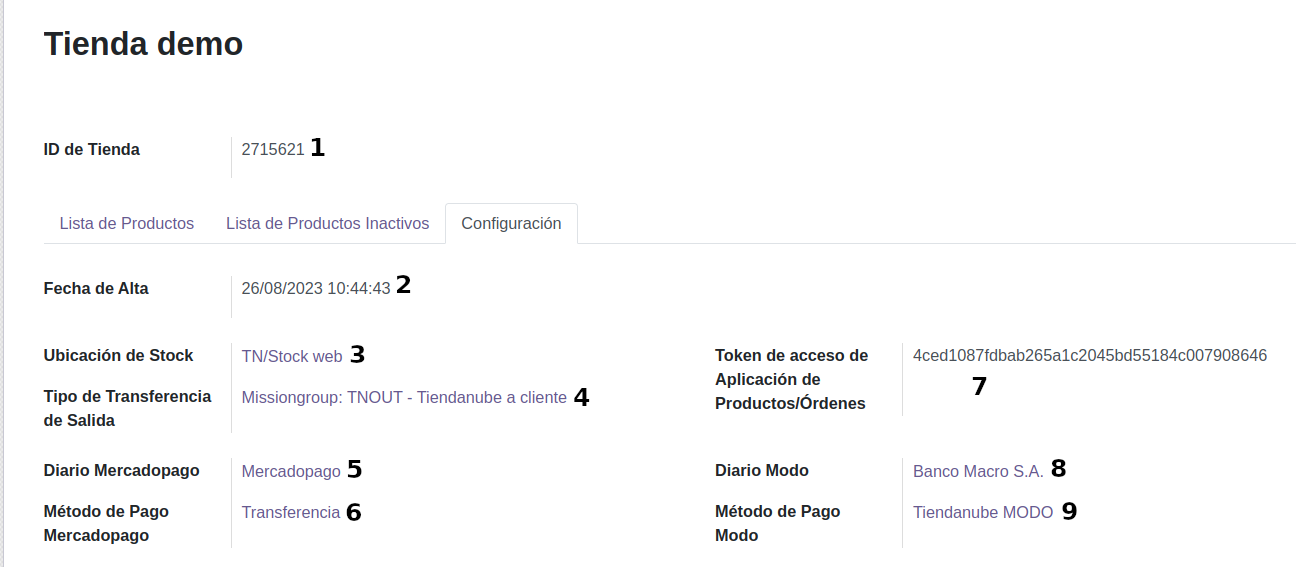Click the Tienda demo title
This screenshot has width=1296, height=567.
144,44
